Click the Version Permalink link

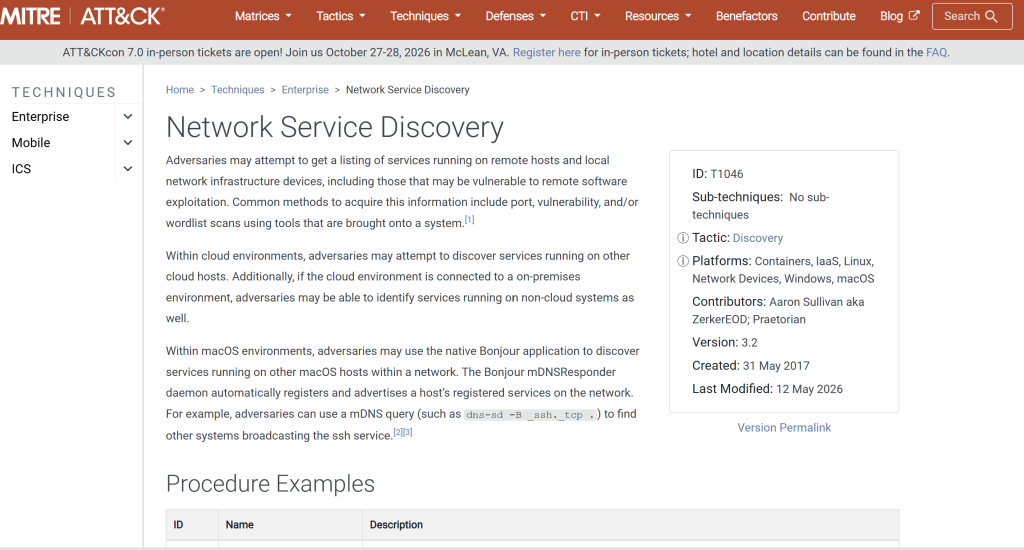click(x=784, y=428)
